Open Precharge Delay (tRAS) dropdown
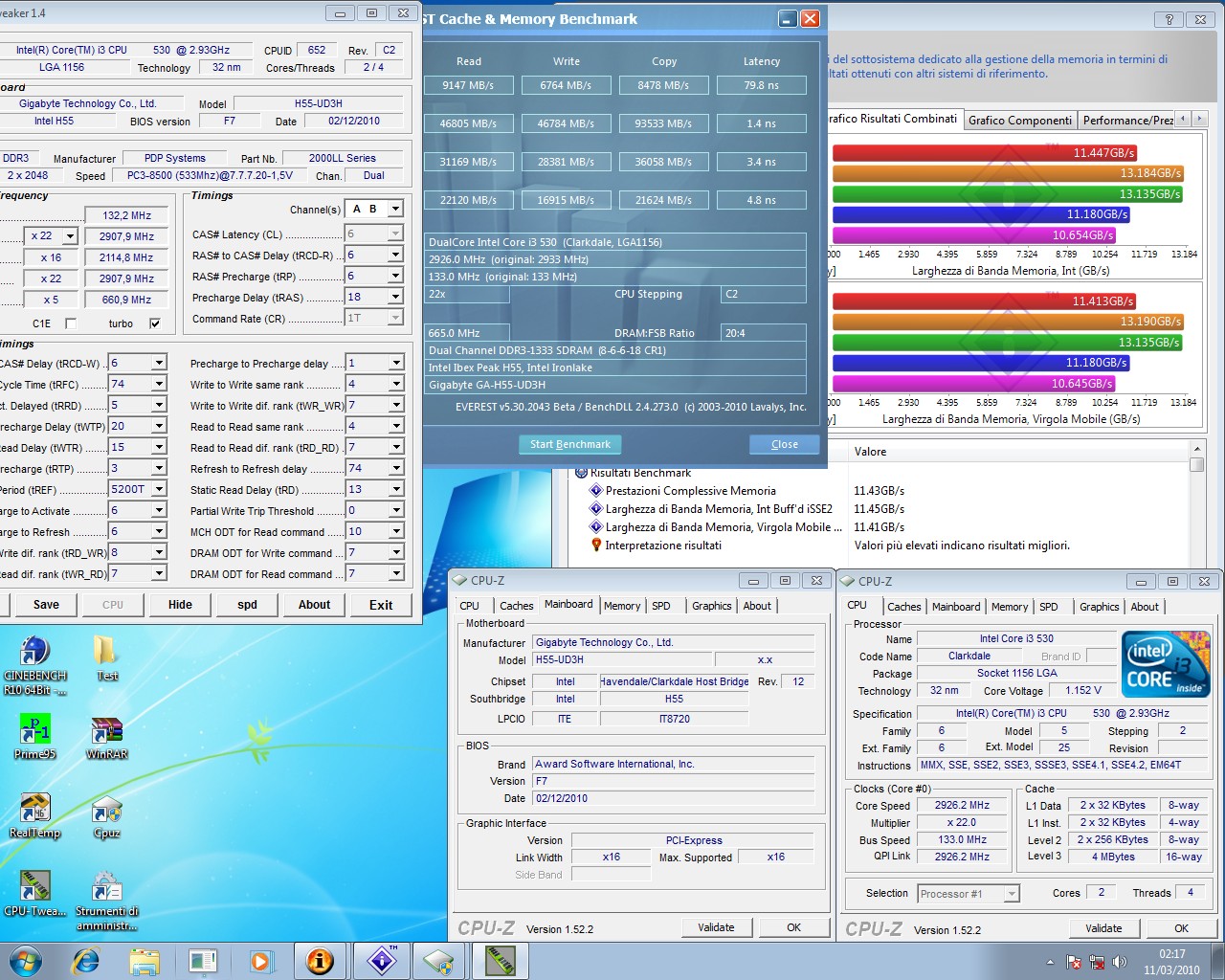This screenshot has height=980, width=1225. (x=395, y=297)
